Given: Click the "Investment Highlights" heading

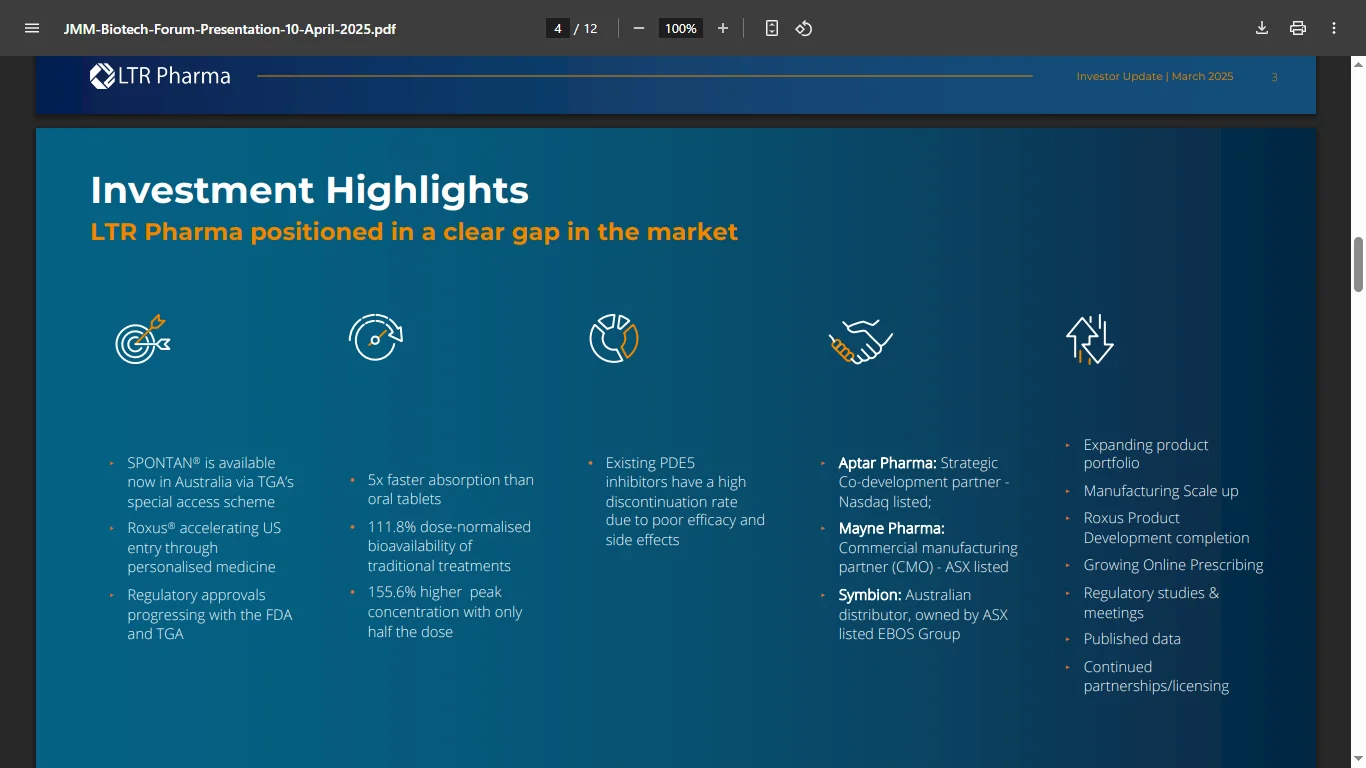Looking at the screenshot, I should click(x=310, y=190).
